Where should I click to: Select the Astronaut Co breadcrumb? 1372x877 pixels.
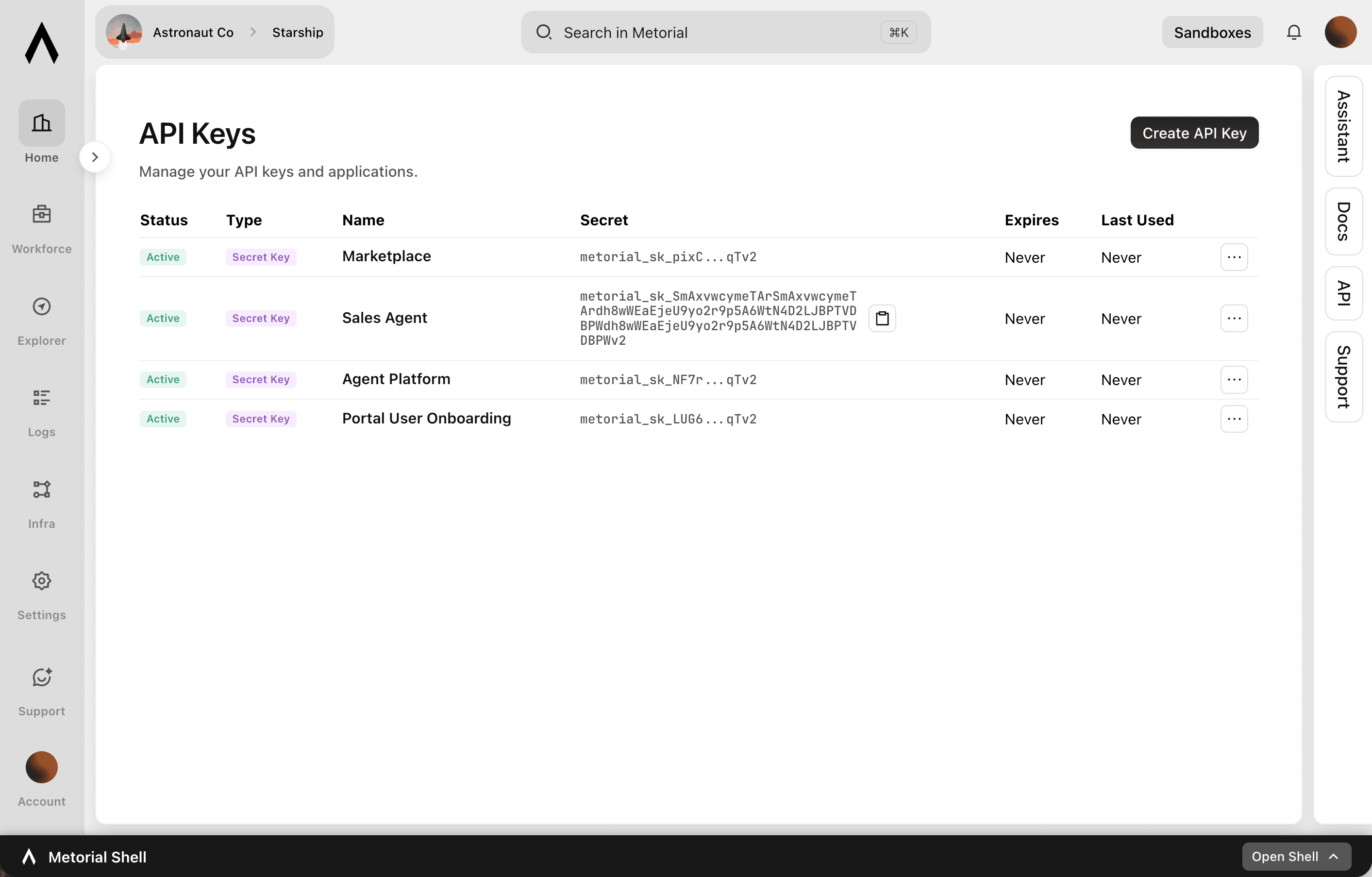click(x=193, y=33)
